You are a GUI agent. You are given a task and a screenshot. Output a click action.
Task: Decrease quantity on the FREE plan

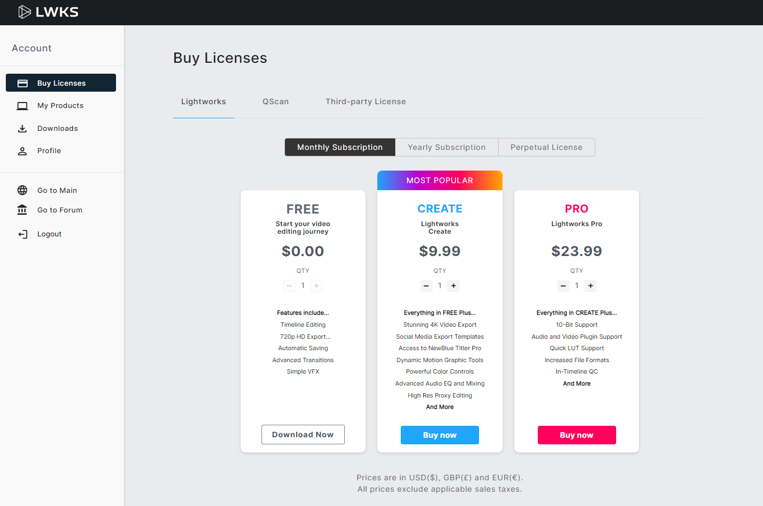tap(289, 286)
